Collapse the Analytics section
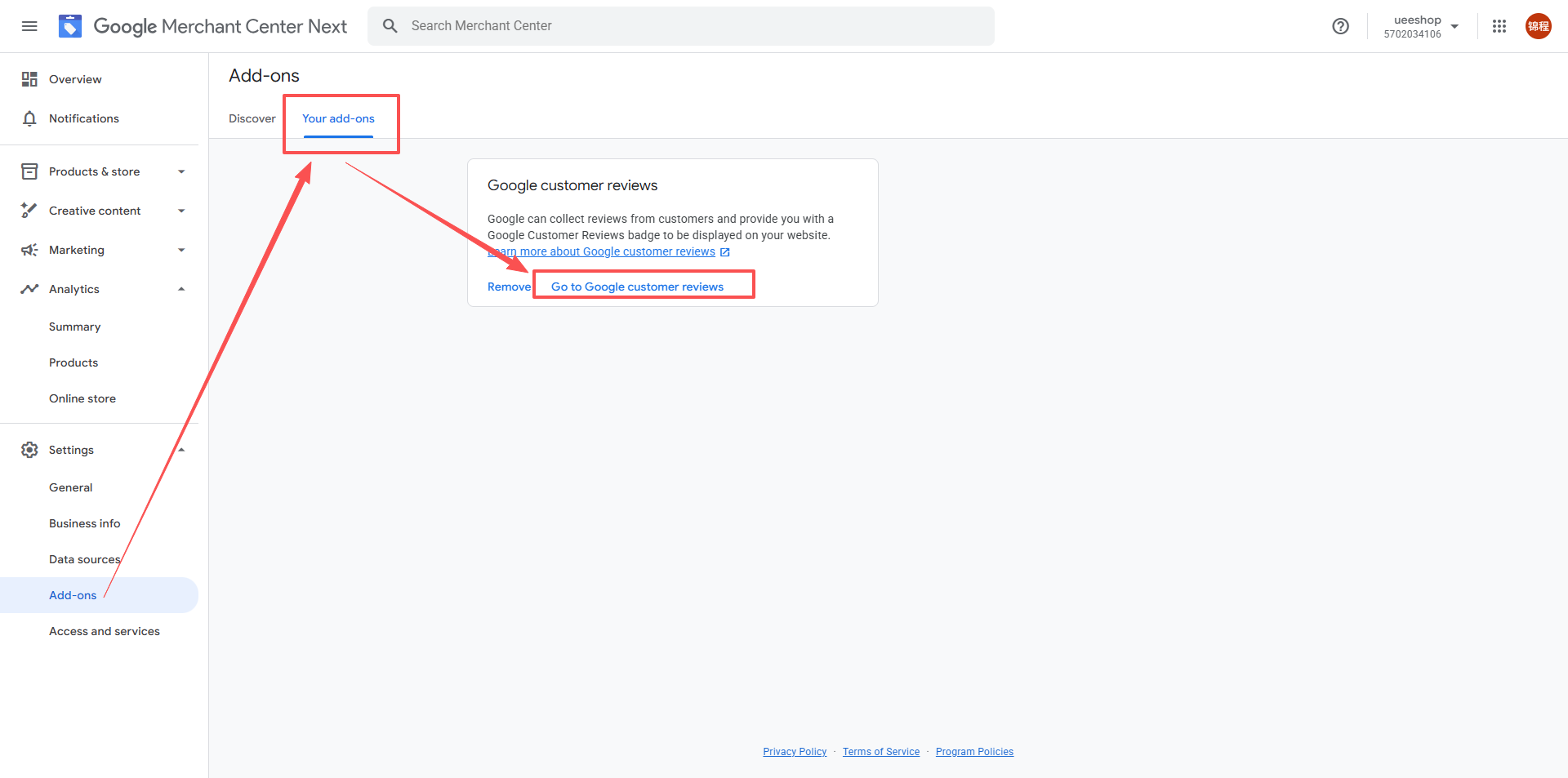1568x778 pixels. [x=181, y=289]
